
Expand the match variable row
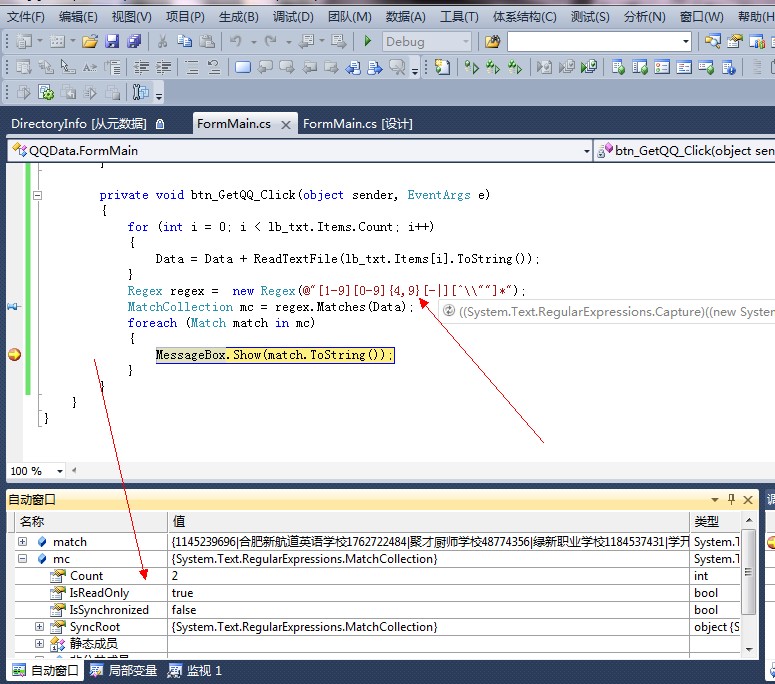point(23,542)
